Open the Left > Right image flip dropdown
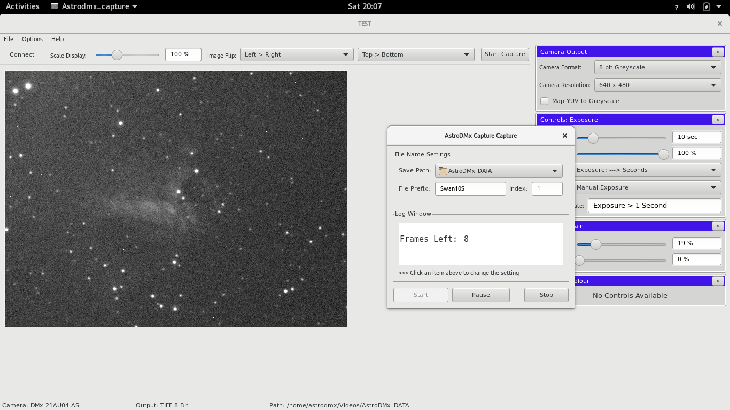Screen dimensions: 730x410 pyautogui.click(x=296, y=55)
